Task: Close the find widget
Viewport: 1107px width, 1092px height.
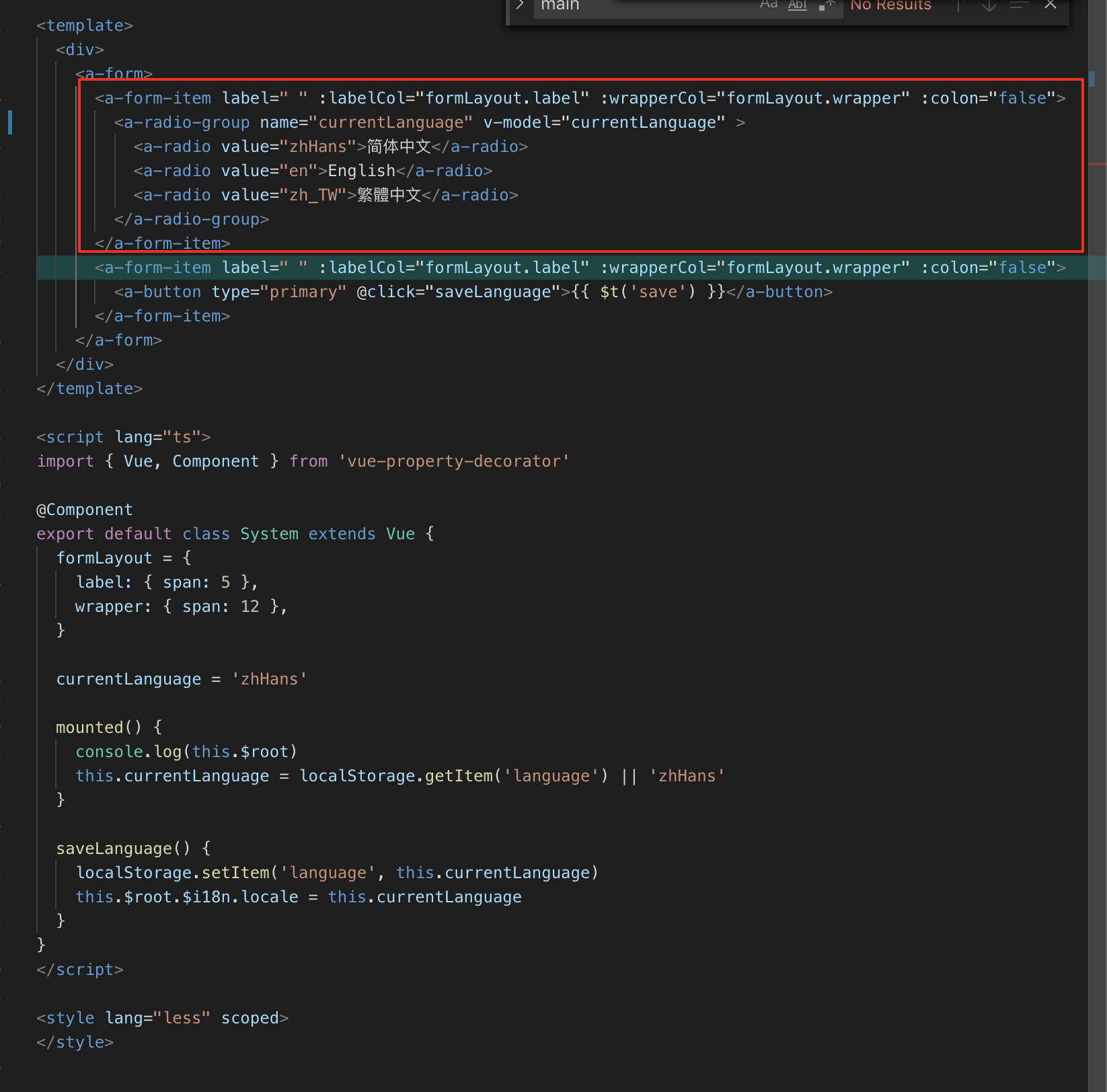Action: pyautogui.click(x=1051, y=5)
